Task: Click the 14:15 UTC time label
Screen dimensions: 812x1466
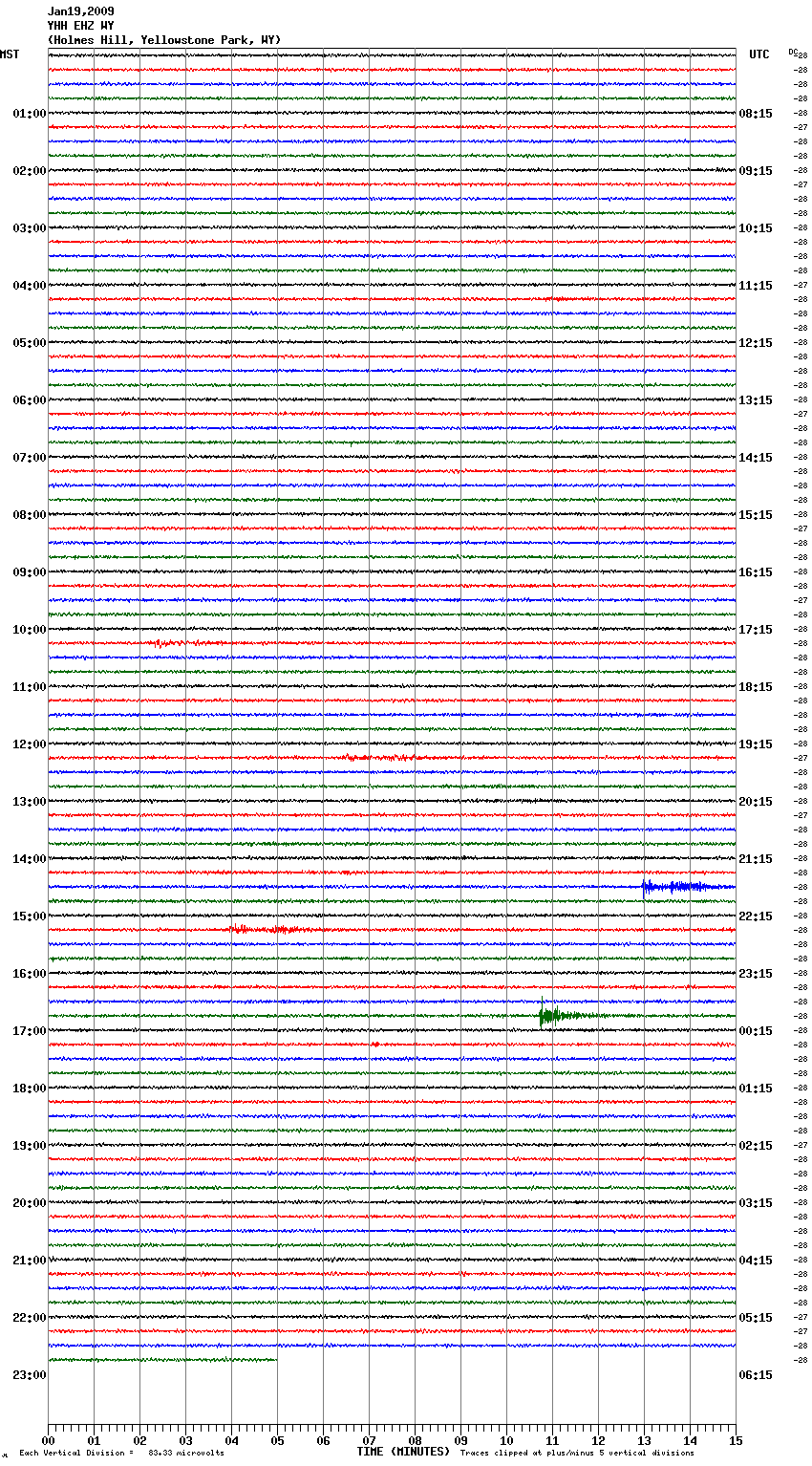Action: (756, 458)
